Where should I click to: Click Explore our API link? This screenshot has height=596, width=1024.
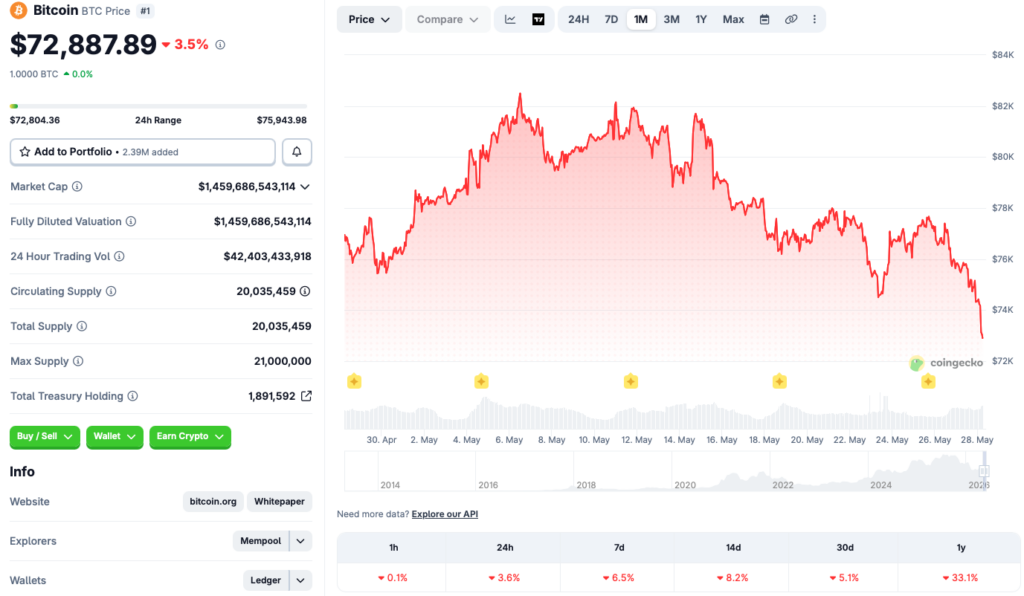[445, 514]
